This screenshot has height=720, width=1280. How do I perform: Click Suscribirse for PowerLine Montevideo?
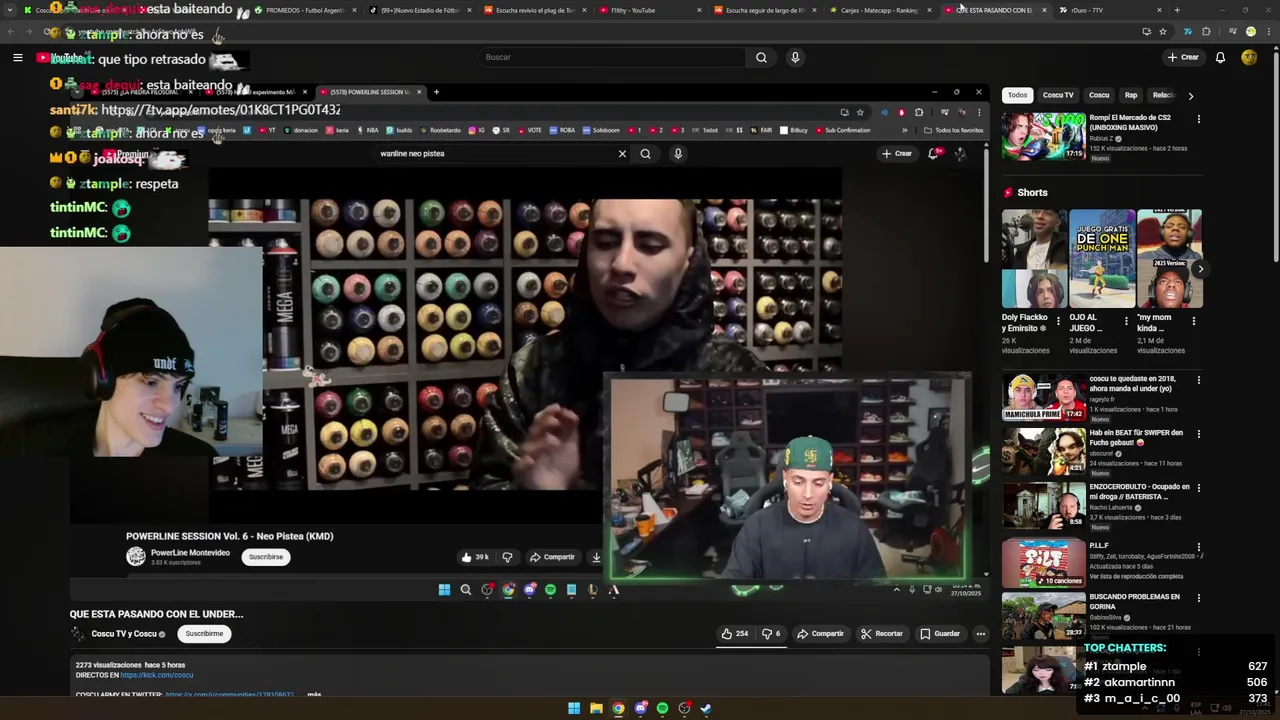pos(266,557)
